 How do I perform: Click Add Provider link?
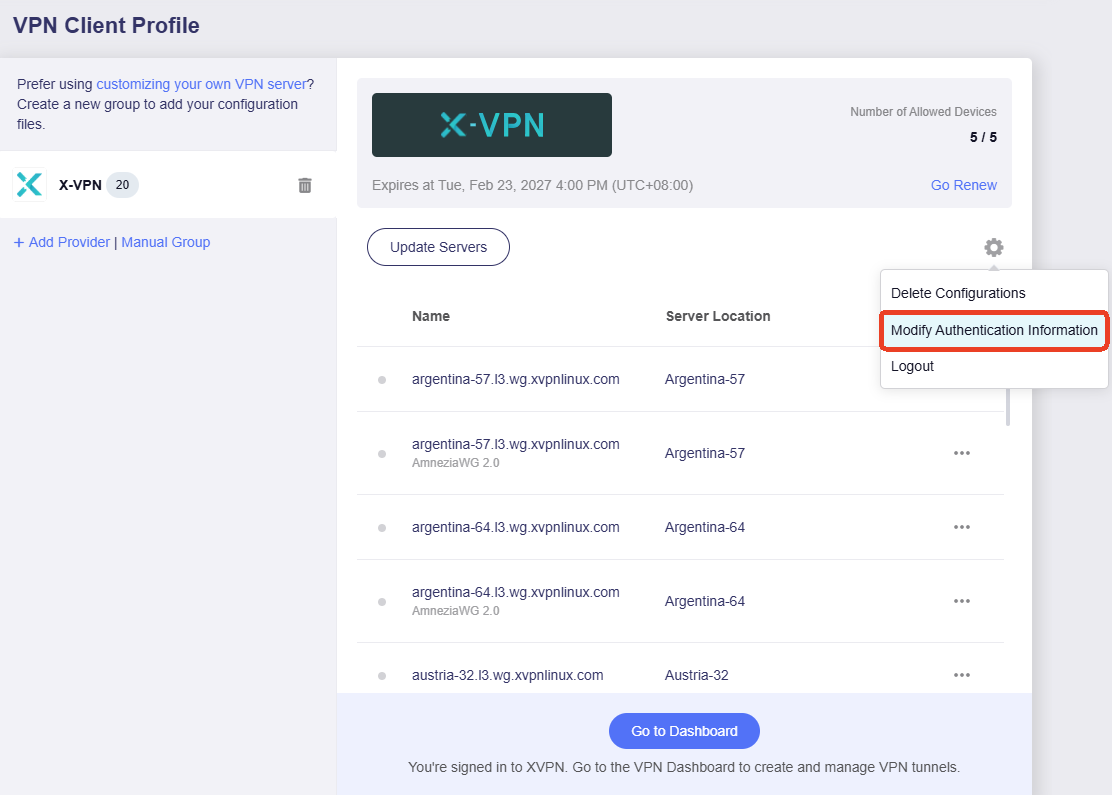click(x=62, y=242)
